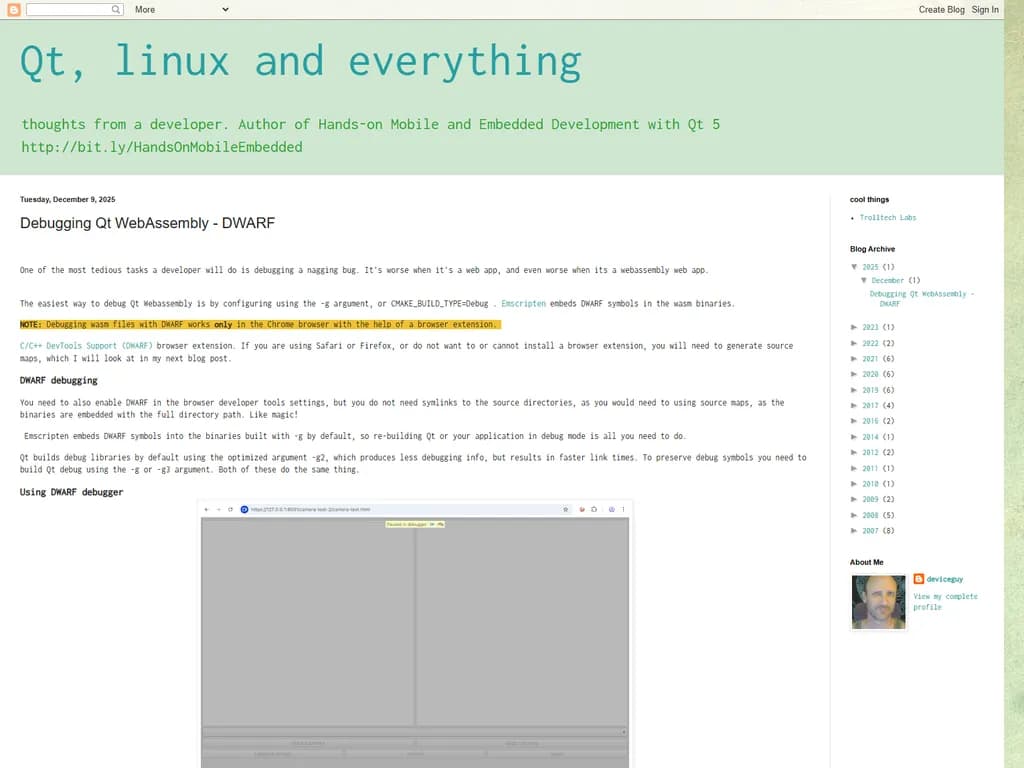This screenshot has height=768, width=1024.
Task: Click the Blogger logo icon in the navbar
Action: [12, 9]
